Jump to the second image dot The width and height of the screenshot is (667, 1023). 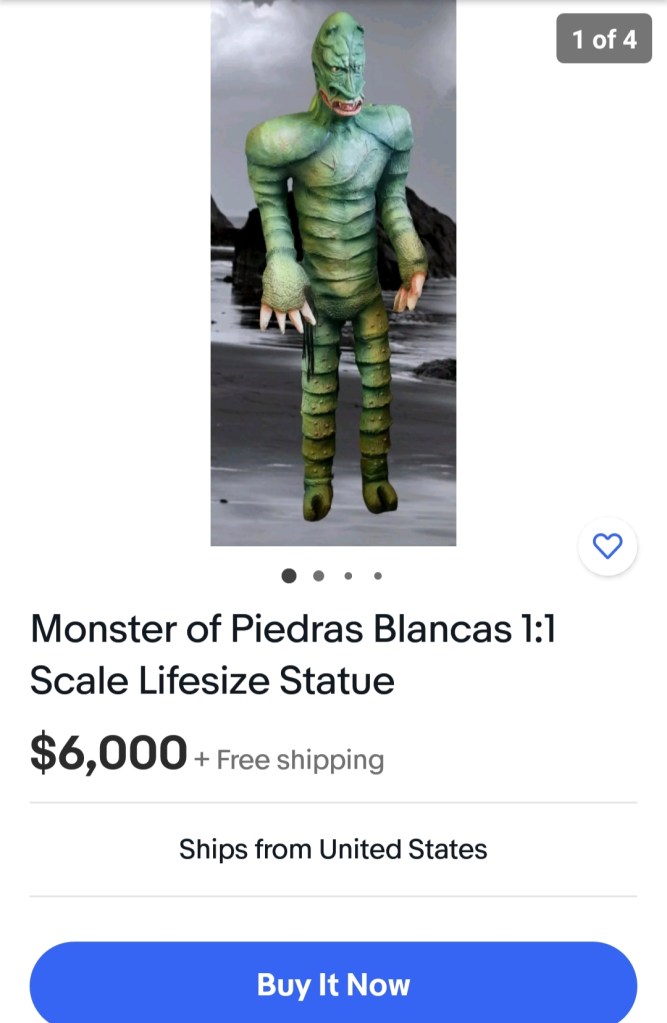point(318,575)
